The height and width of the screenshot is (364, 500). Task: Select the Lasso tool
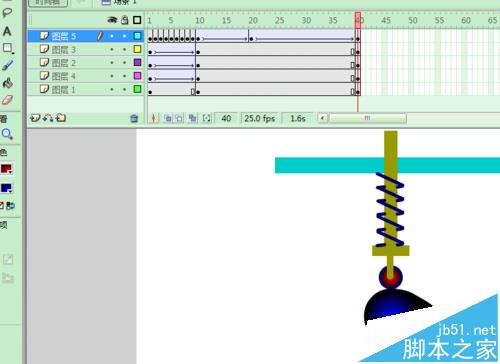tap(7, 13)
